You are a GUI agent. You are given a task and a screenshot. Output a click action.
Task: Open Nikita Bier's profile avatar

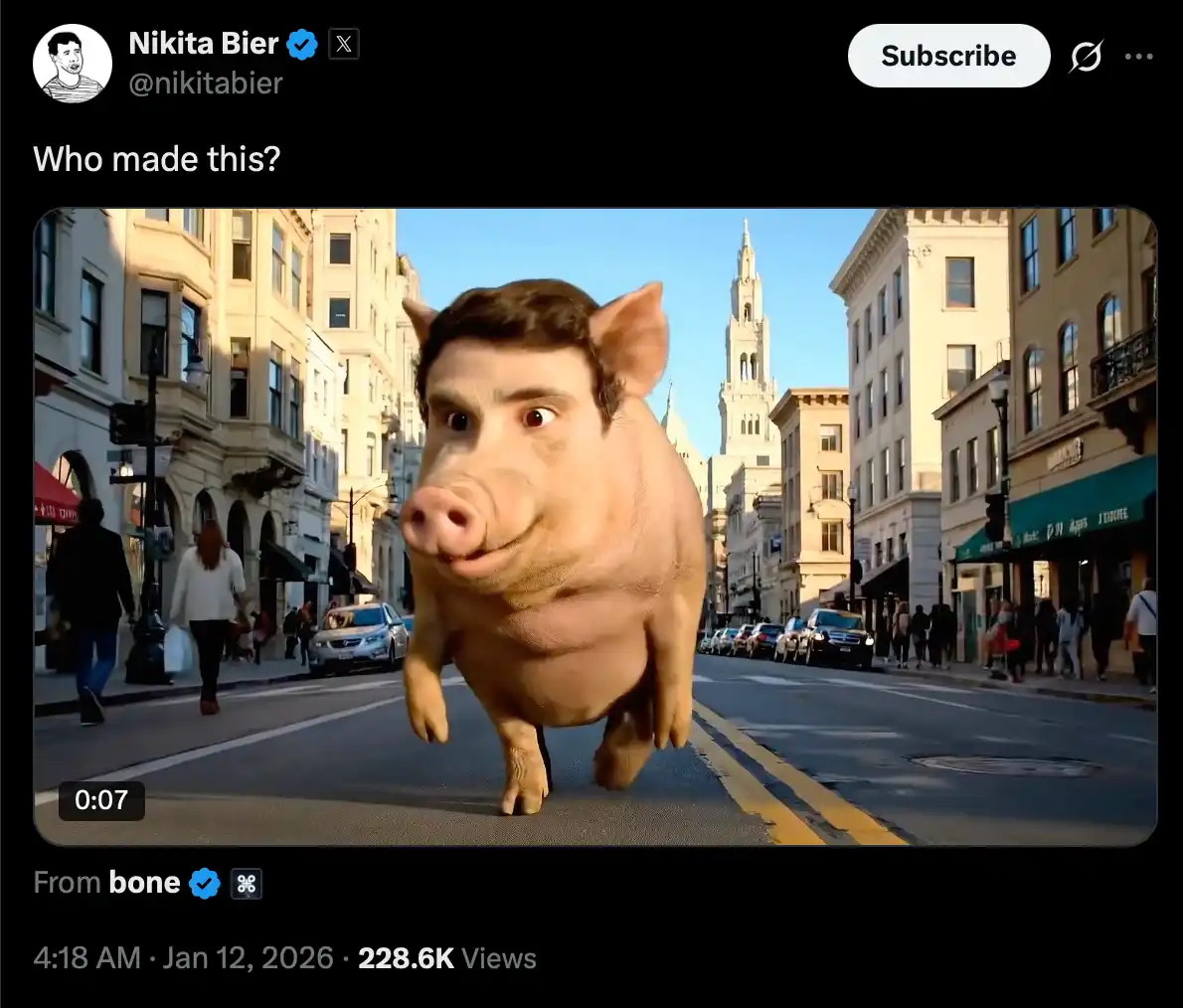coord(73,64)
